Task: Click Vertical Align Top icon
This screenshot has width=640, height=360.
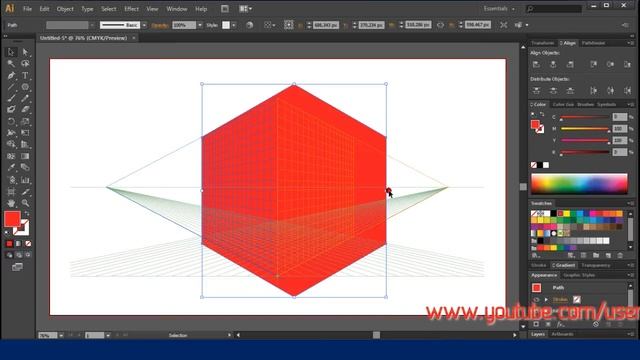Action: pyautogui.click(x=593, y=64)
